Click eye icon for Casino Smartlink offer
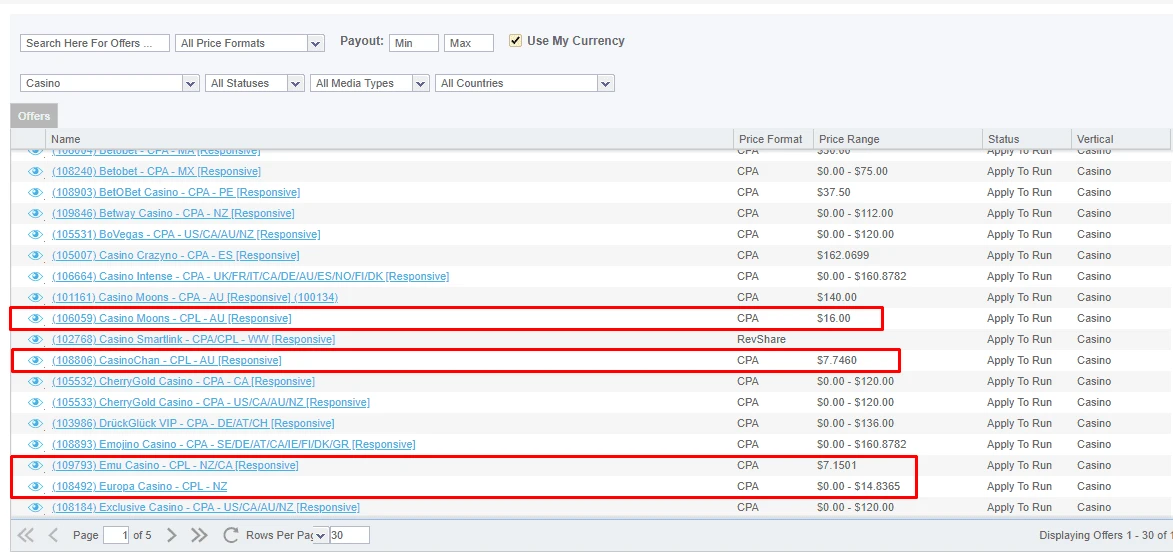The height and width of the screenshot is (552, 1173). pos(35,339)
